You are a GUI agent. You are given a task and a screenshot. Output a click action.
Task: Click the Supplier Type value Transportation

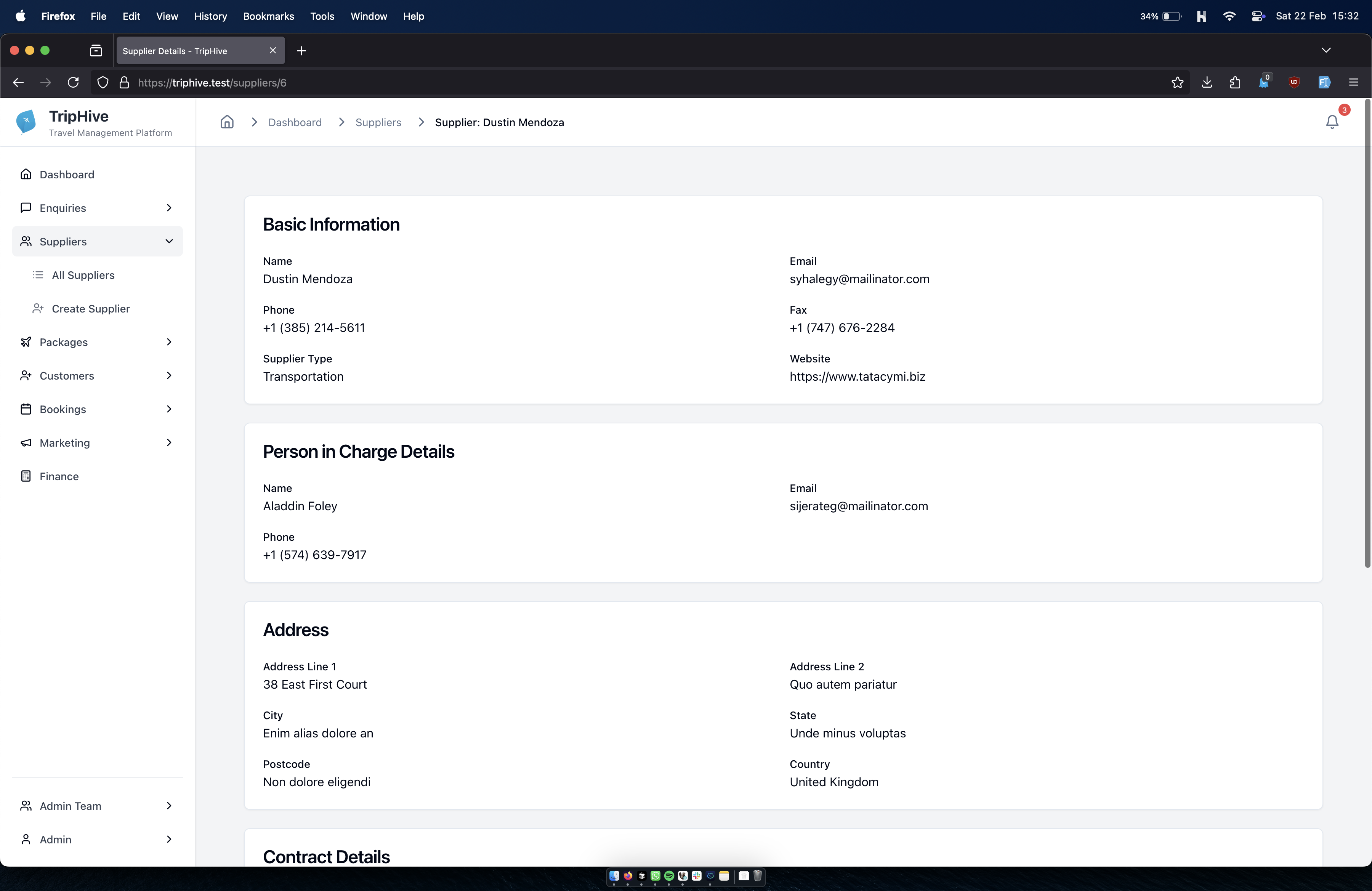303,377
